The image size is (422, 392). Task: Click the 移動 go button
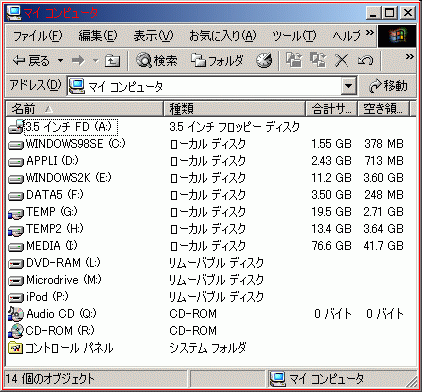pos(388,86)
